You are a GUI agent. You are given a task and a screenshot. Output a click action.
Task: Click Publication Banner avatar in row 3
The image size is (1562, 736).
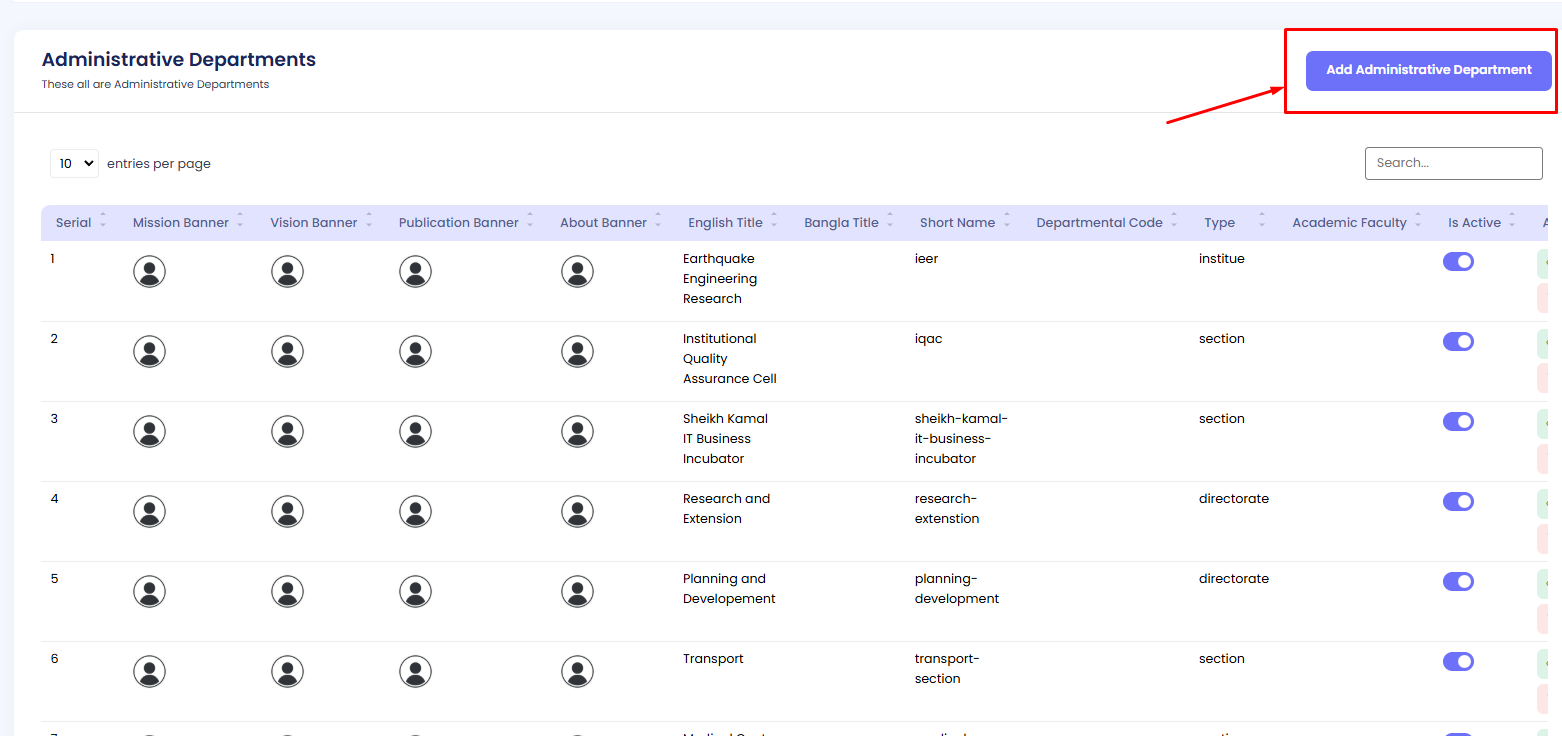[415, 432]
